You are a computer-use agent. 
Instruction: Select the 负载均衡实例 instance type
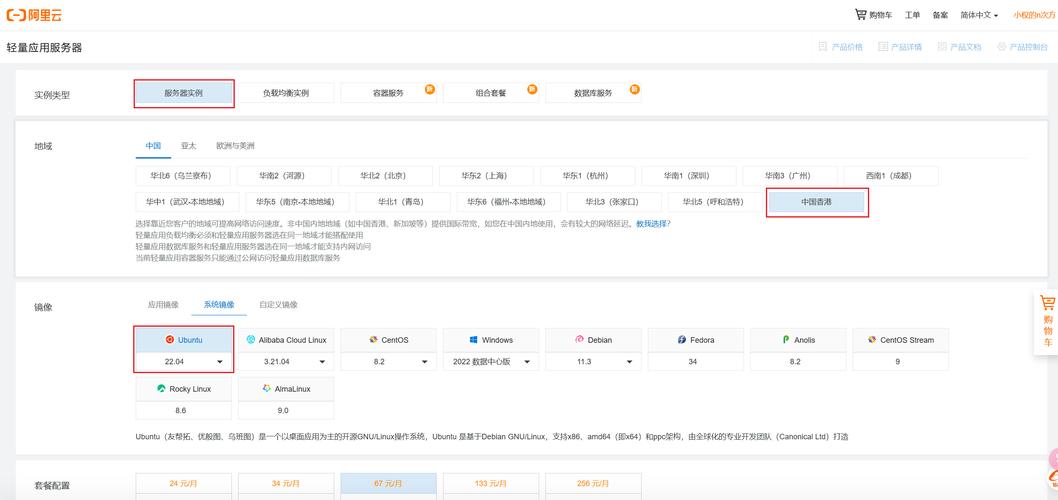click(285, 93)
